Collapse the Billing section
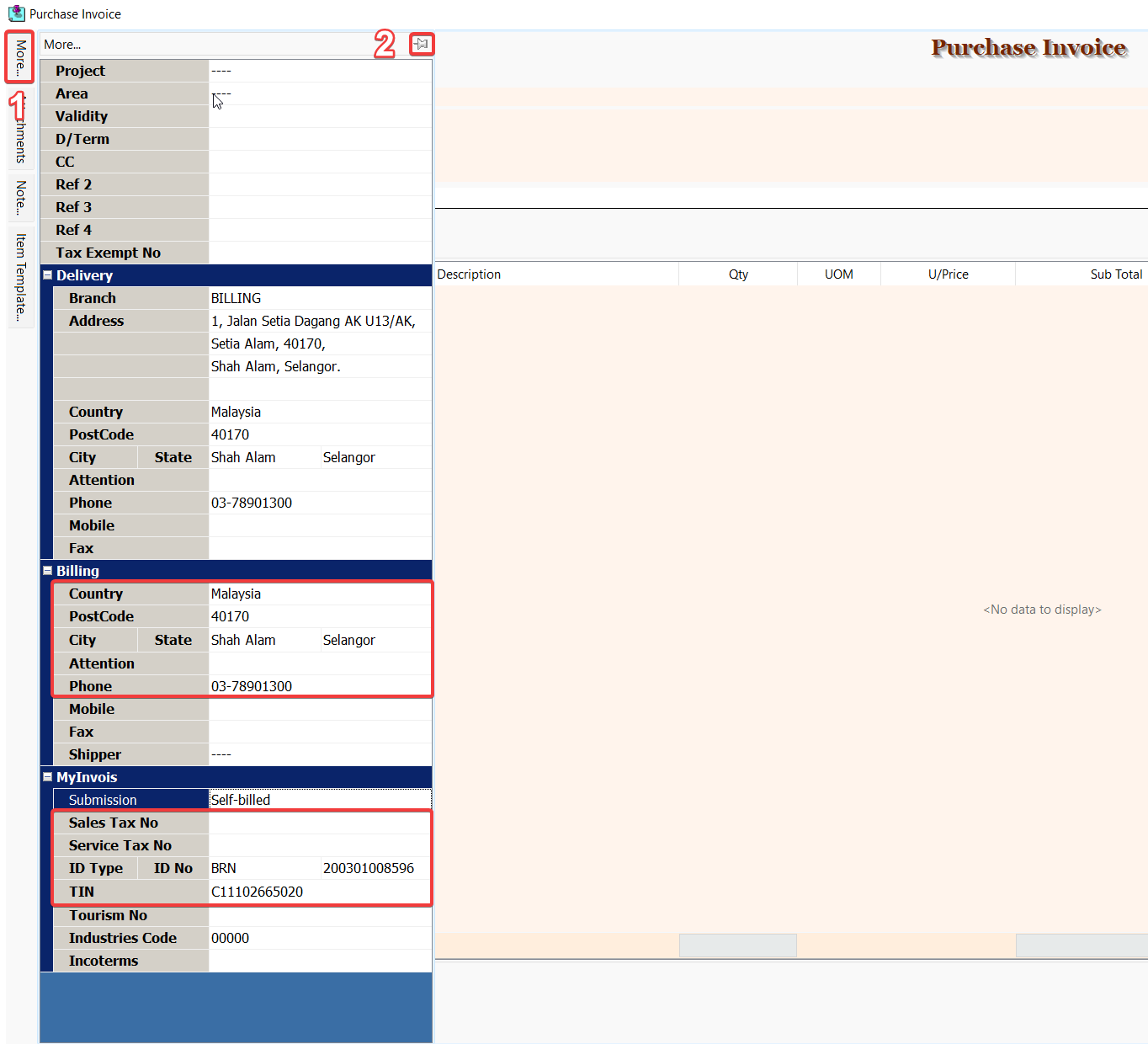The image size is (1148, 1044). click(48, 571)
